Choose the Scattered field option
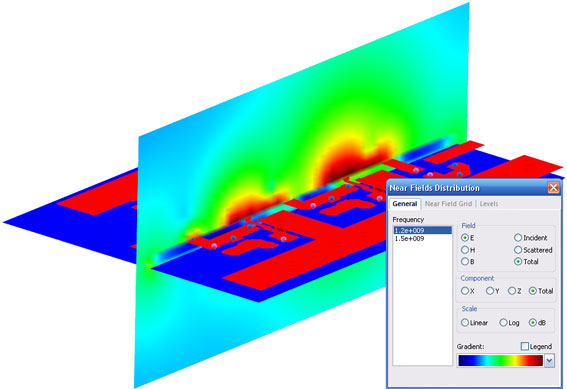This screenshot has width=567, height=389. 533,250
